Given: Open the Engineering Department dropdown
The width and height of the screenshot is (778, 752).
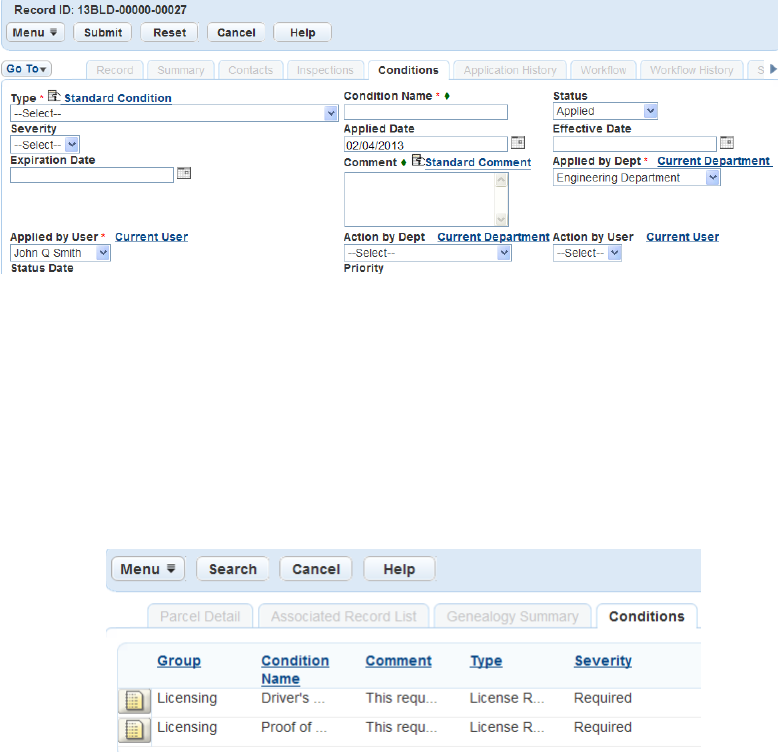Looking at the screenshot, I should [637, 178].
